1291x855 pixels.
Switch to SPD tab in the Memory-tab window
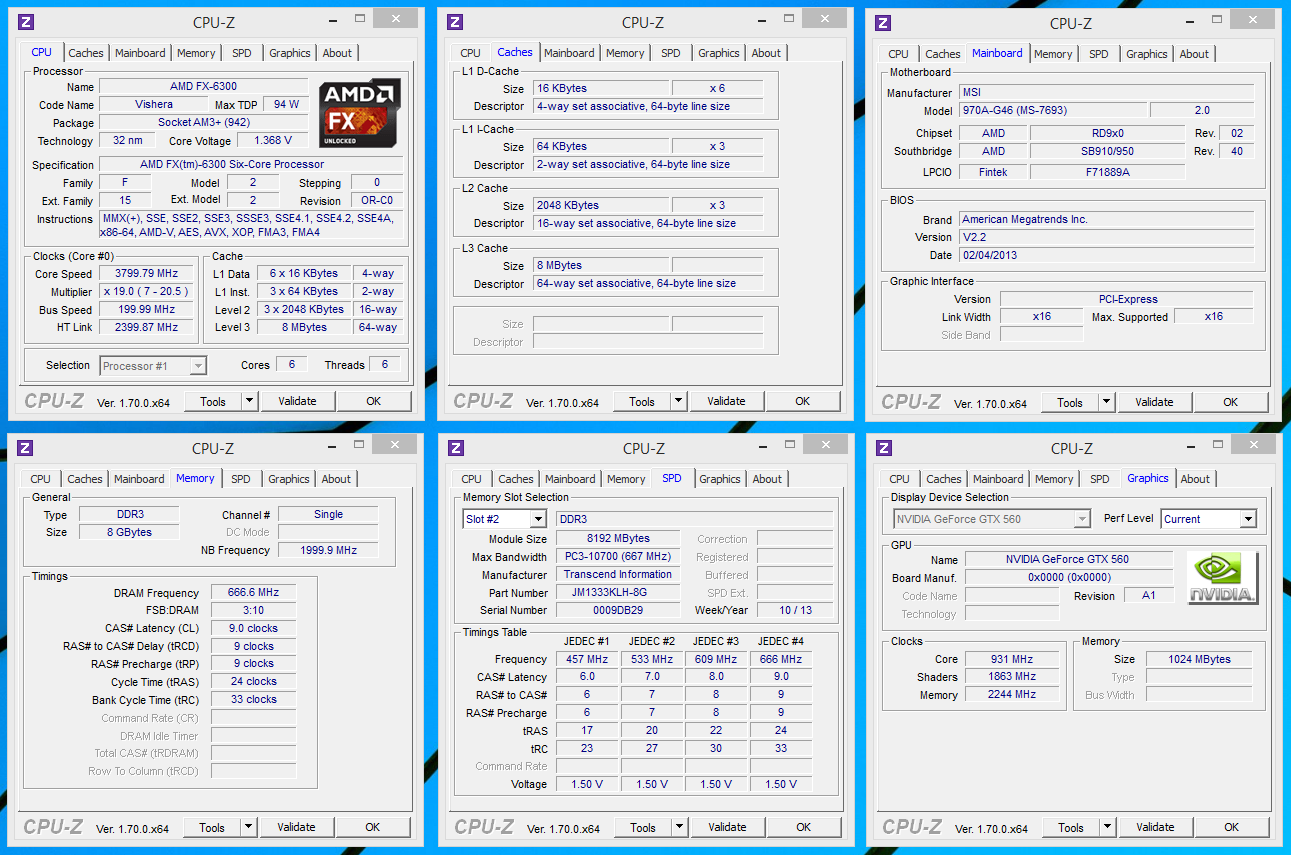pos(241,479)
